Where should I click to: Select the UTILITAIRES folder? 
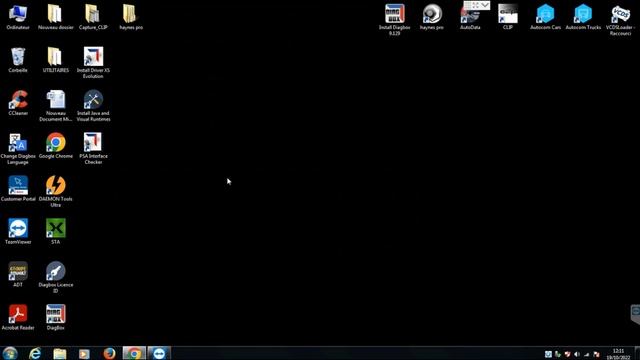(x=56, y=60)
